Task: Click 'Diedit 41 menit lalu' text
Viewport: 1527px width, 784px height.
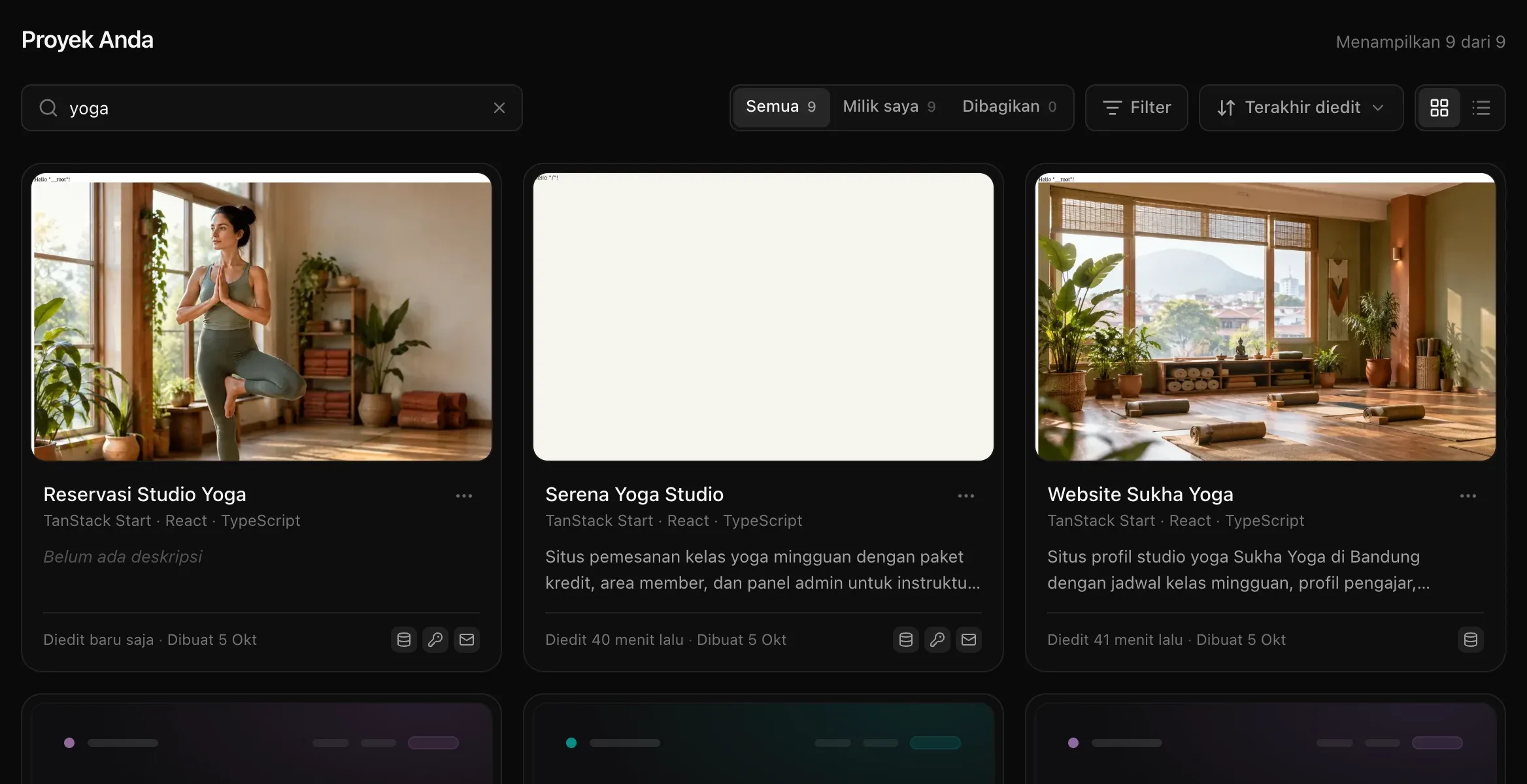Action: coord(1115,640)
